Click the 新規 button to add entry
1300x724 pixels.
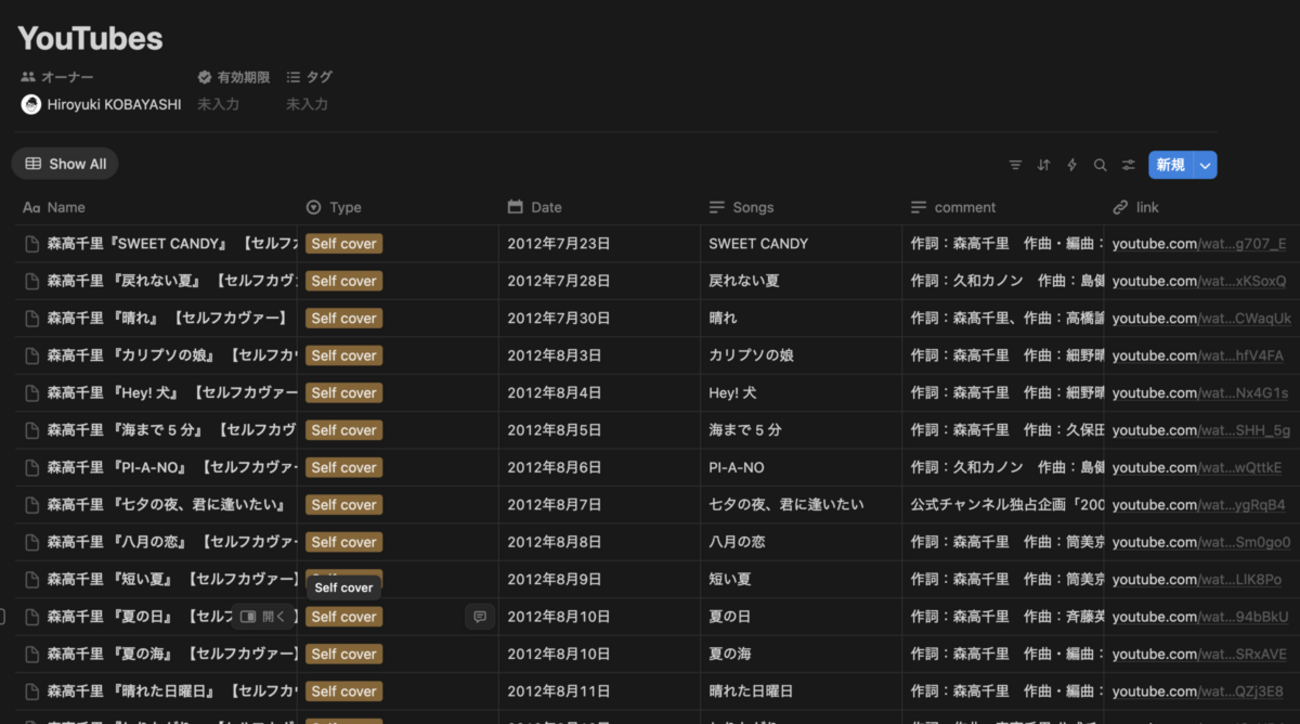(1170, 165)
